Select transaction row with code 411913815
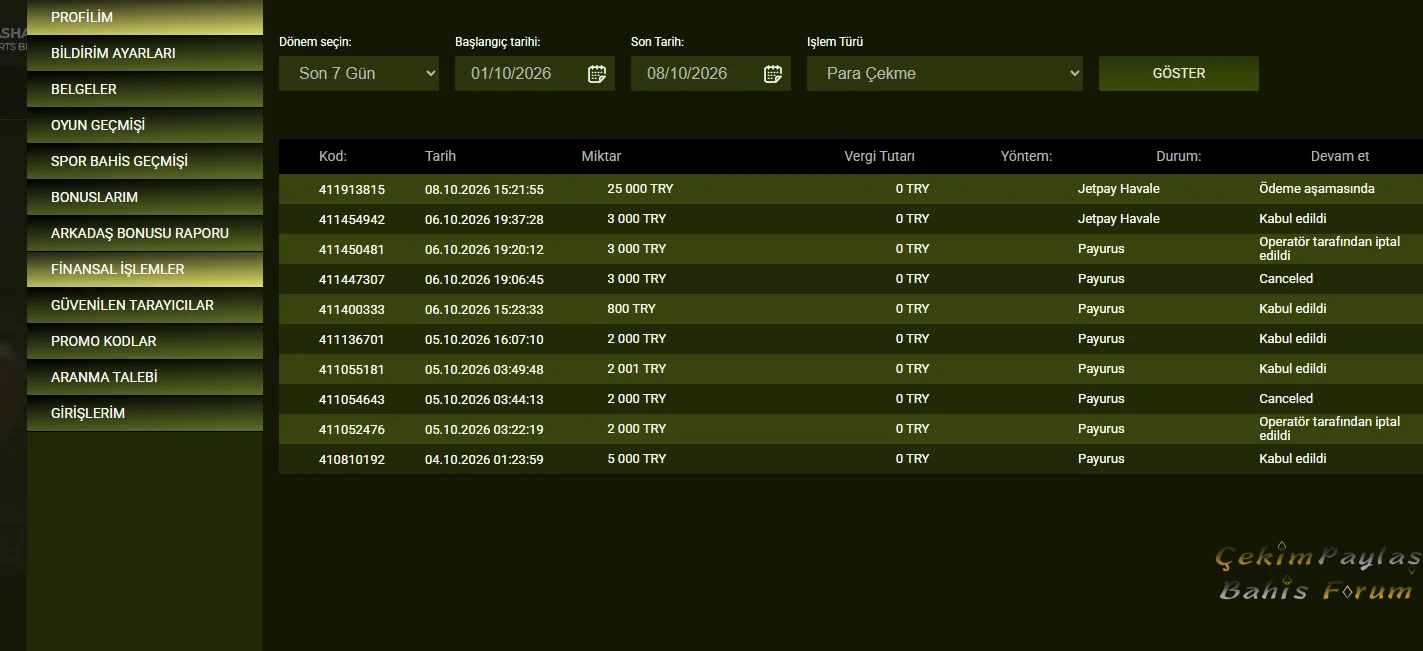Image resolution: width=1423 pixels, height=651 pixels. pos(851,189)
